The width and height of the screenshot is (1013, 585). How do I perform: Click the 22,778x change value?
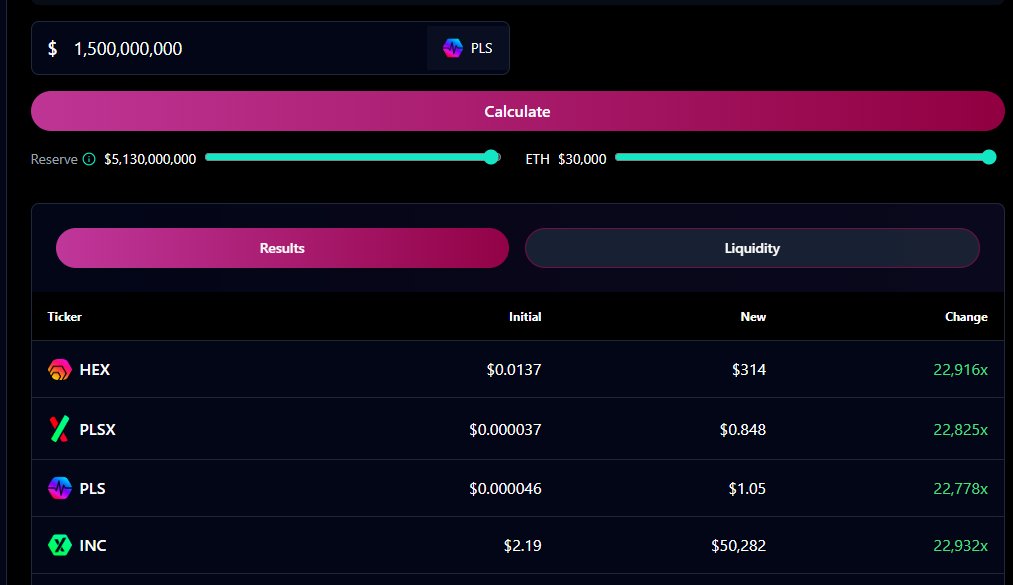pos(960,488)
